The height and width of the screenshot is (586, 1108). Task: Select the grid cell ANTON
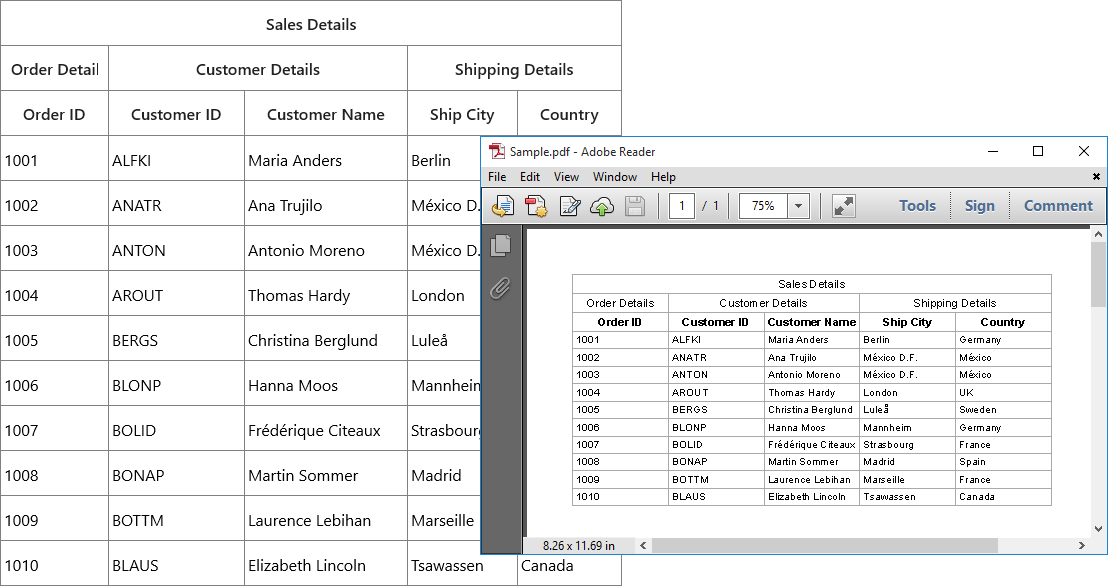click(176, 250)
